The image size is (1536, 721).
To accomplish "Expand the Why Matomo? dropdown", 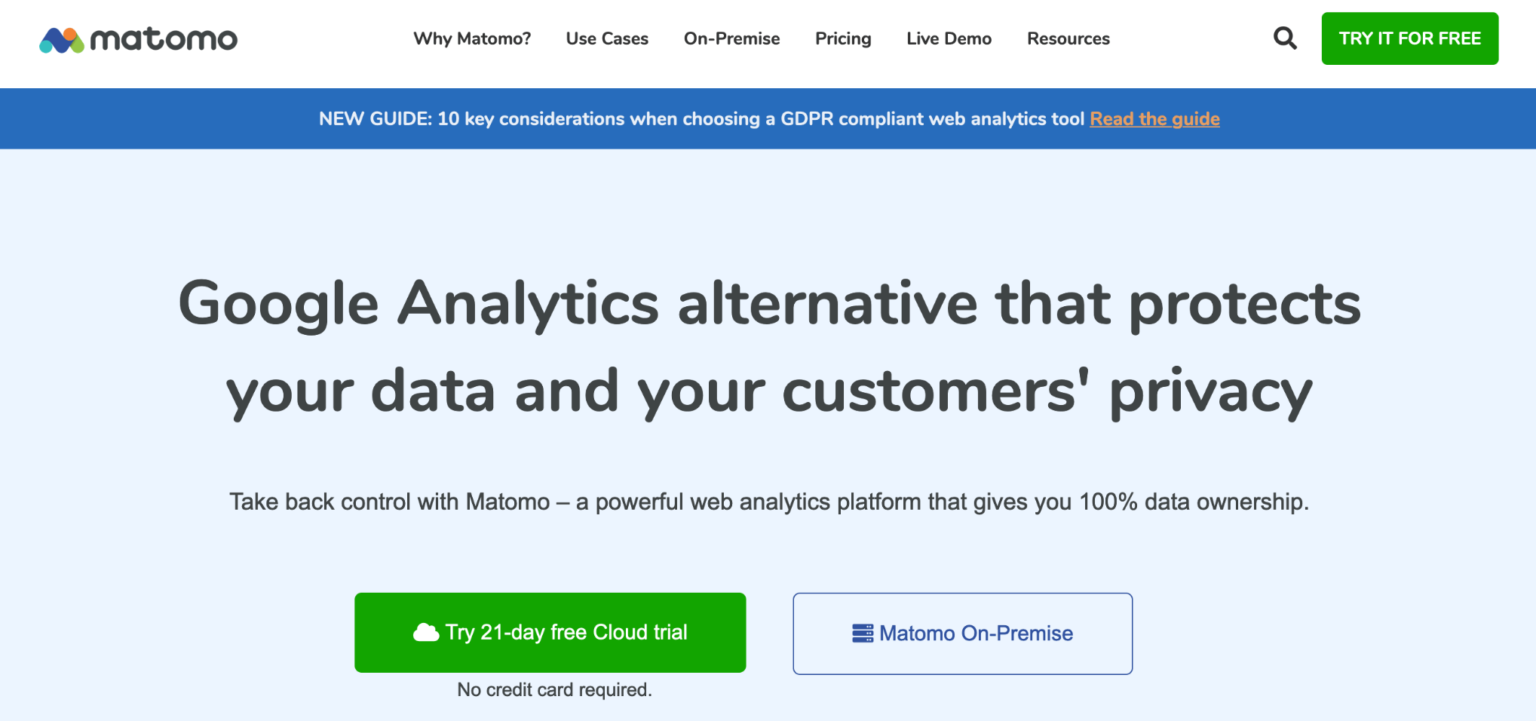I will coord(472,38).
